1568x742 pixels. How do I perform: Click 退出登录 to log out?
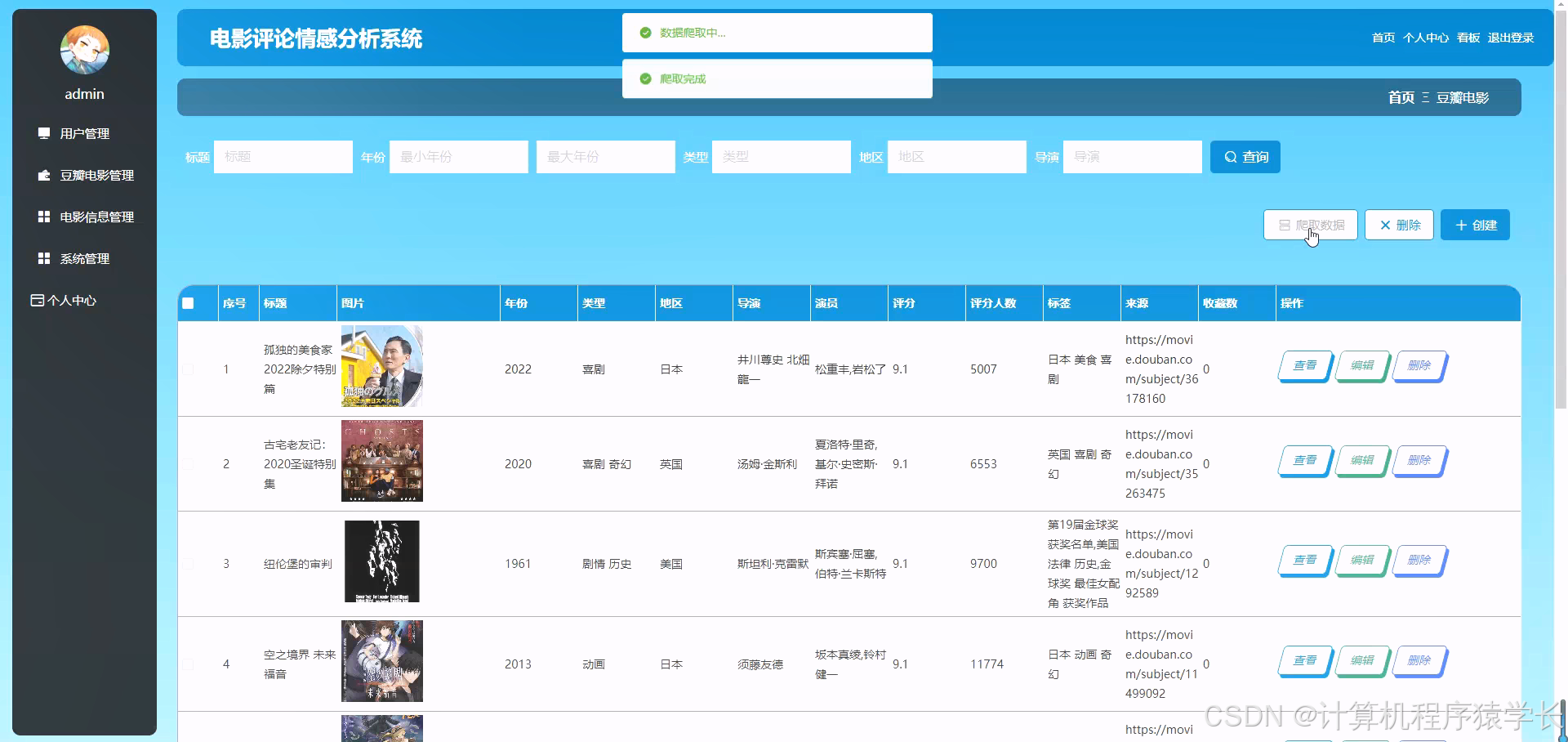pyautogui.click(x=1511, y=38)
